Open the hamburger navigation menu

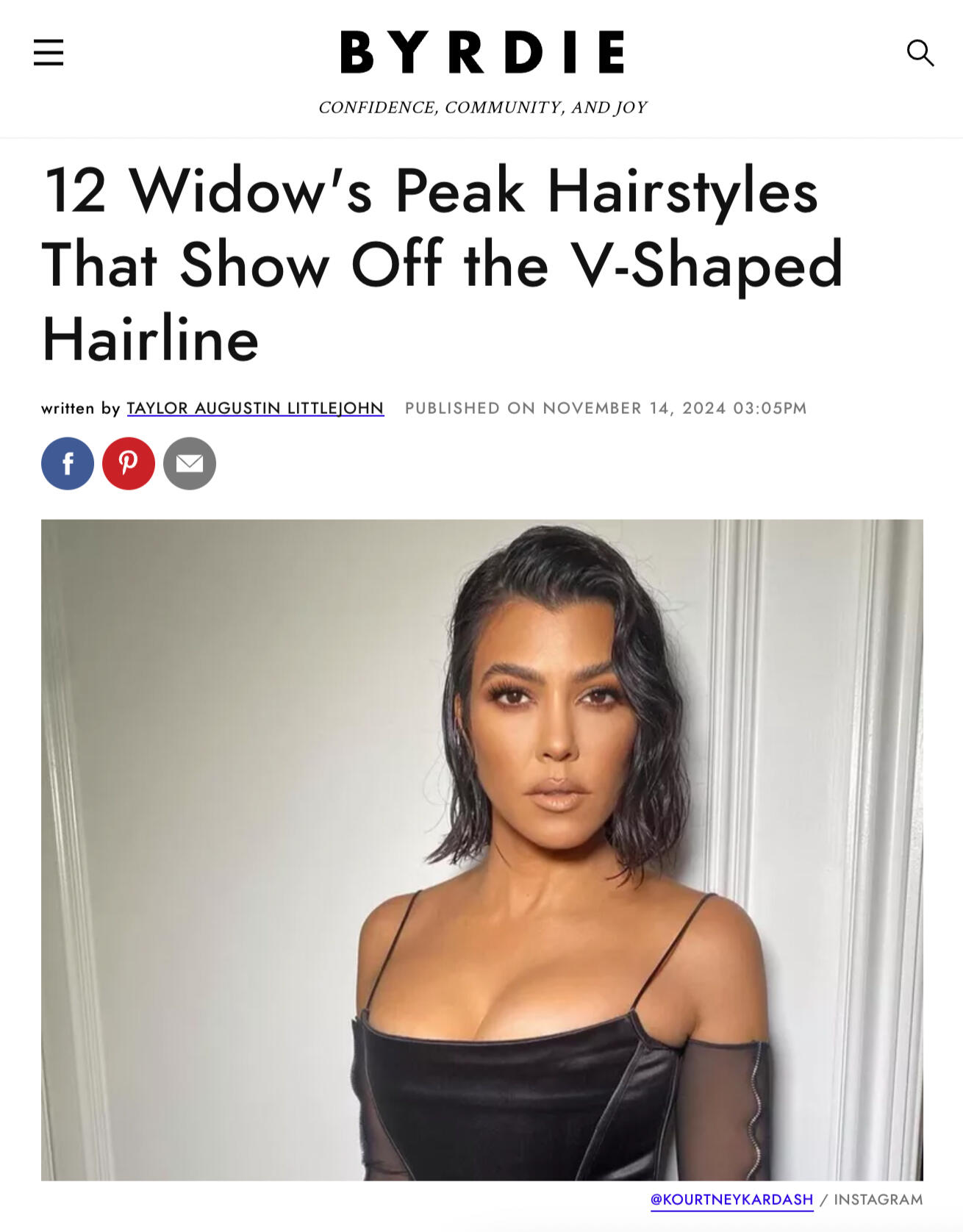pyautogui.click(x=49, y=53)
